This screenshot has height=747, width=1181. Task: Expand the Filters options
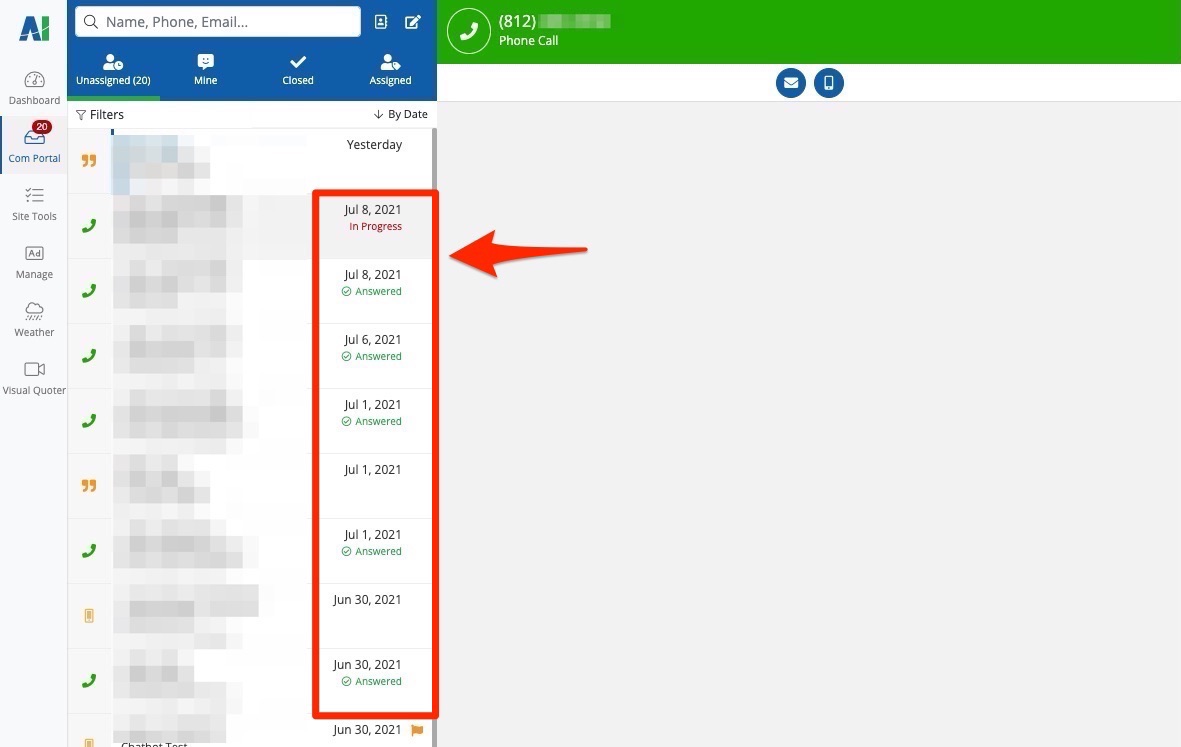click(100, 115)
